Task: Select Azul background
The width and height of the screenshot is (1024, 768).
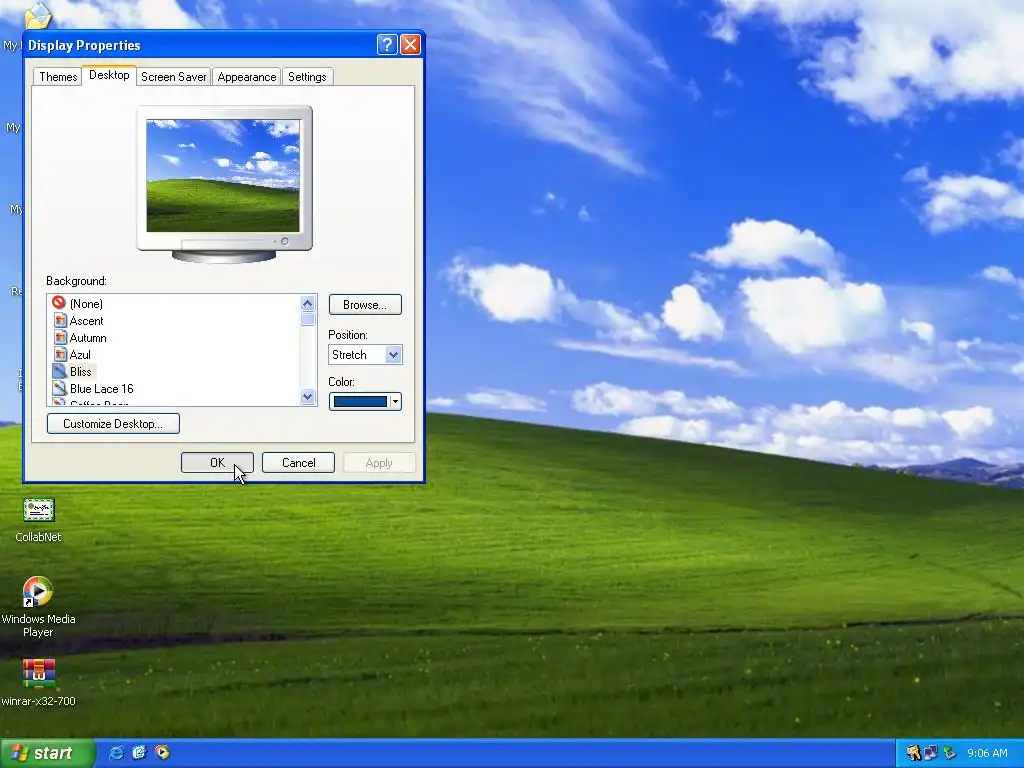Action: pos(80,355)
